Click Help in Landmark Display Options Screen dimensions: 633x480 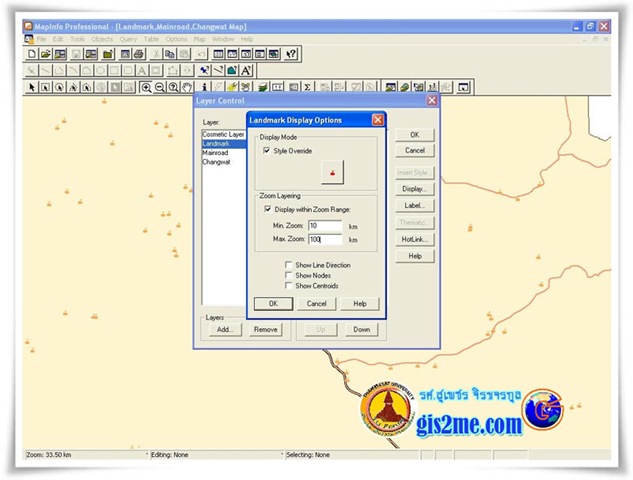[360, 304]
